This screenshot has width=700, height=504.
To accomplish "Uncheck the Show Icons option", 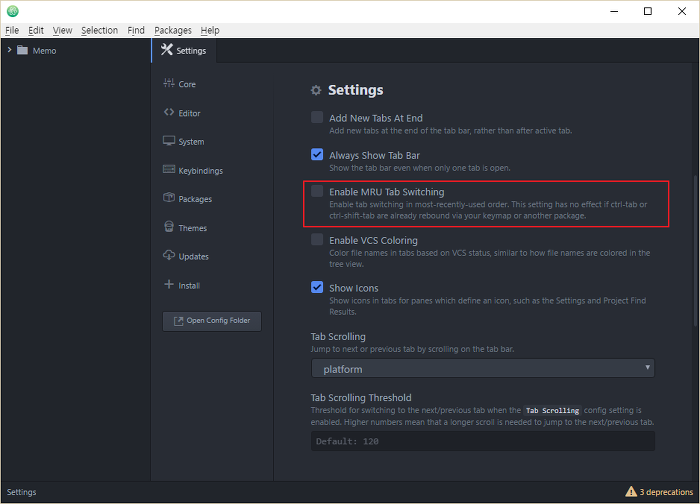I will pyautogui.click(x=317, y=287).
